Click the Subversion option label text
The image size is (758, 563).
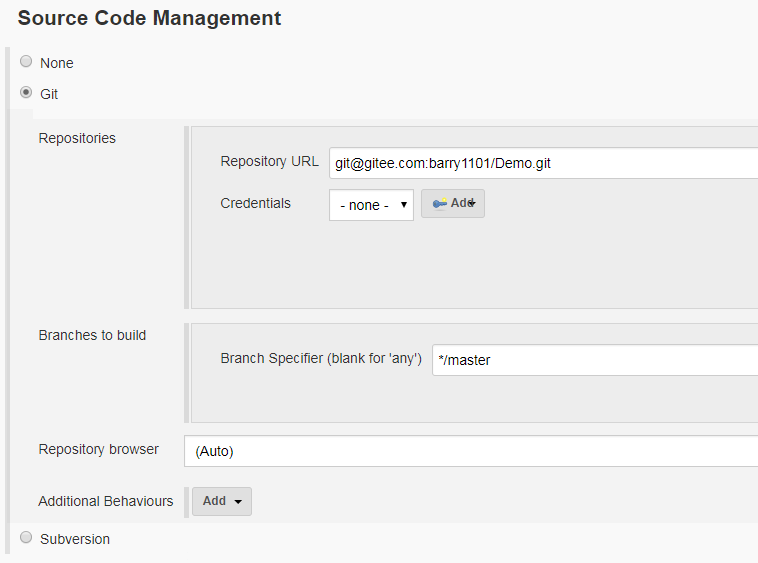pos(75,539)
